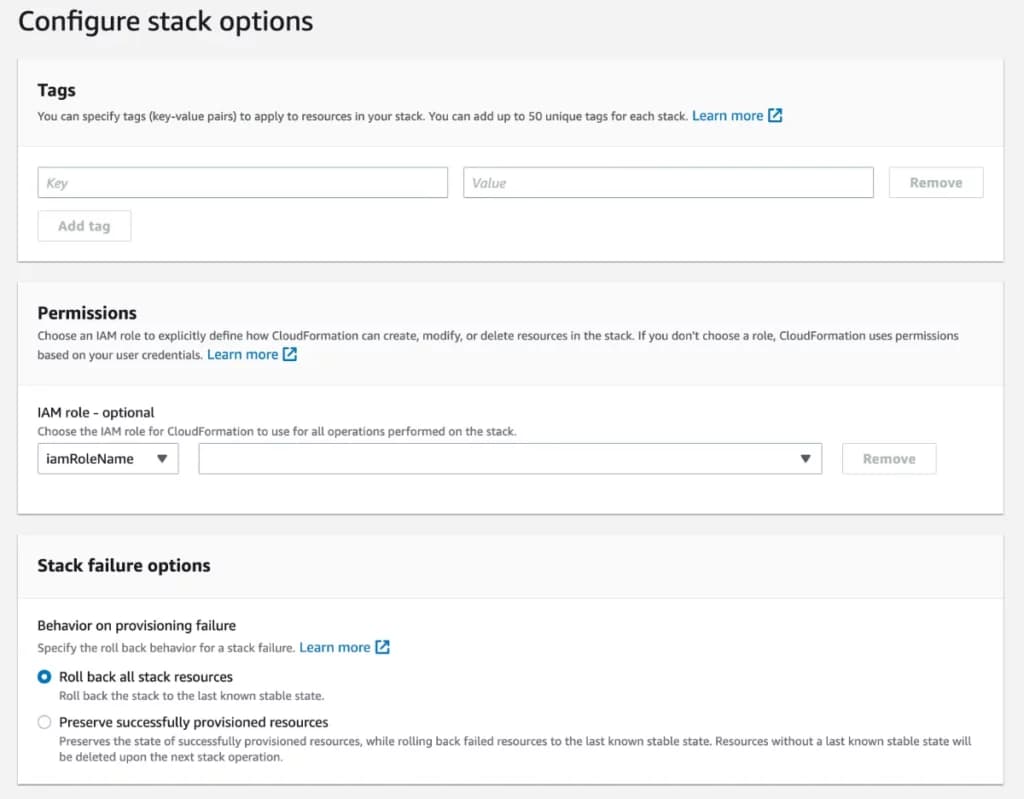1024x799 pixels.
Task: Select Preserve successfully provisioned resources radio button
Action: pos(44,722)
